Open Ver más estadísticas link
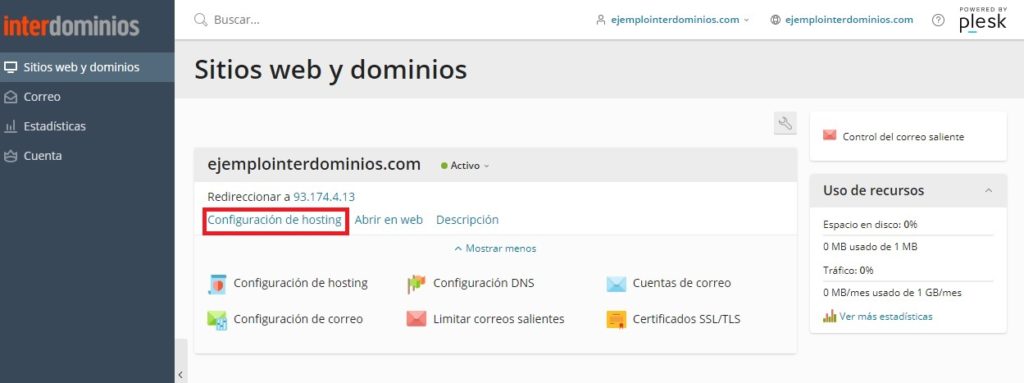 (x=886, y=316)
